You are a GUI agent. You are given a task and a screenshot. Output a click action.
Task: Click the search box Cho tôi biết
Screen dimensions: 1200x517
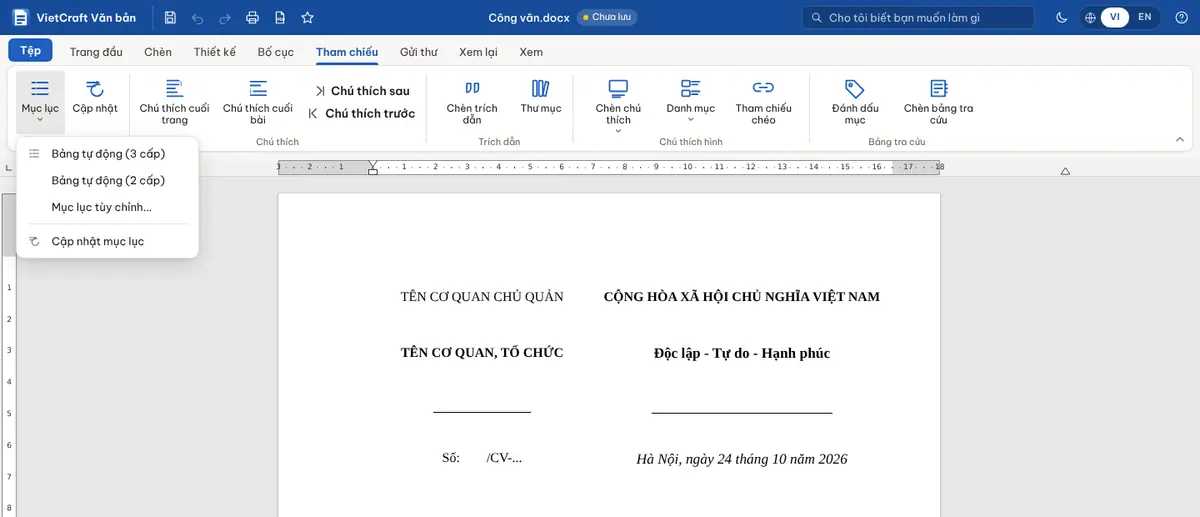[x=918, y=17]
